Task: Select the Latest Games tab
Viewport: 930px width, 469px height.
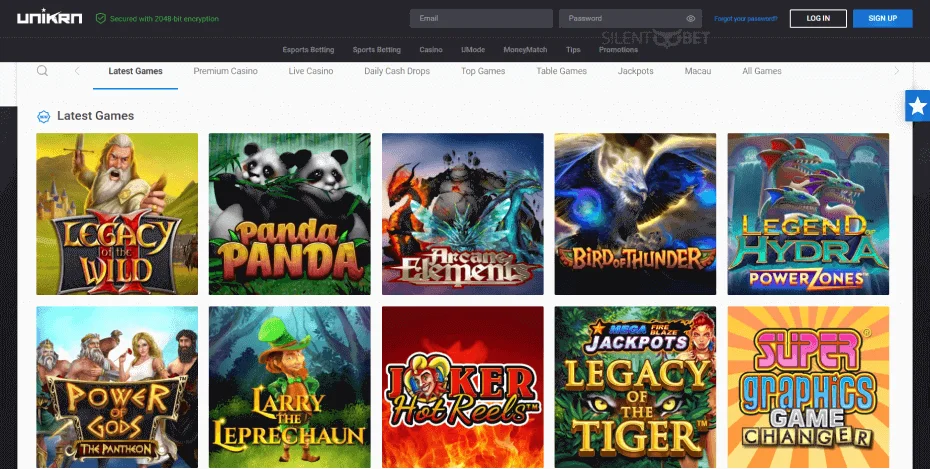Action: pyautogui.click(x=135, y=71)
